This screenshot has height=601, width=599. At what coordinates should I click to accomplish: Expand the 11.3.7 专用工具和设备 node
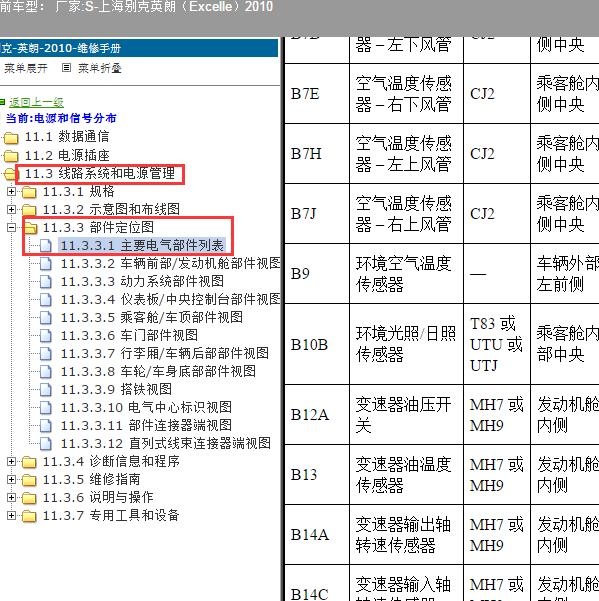click(11, 515)
